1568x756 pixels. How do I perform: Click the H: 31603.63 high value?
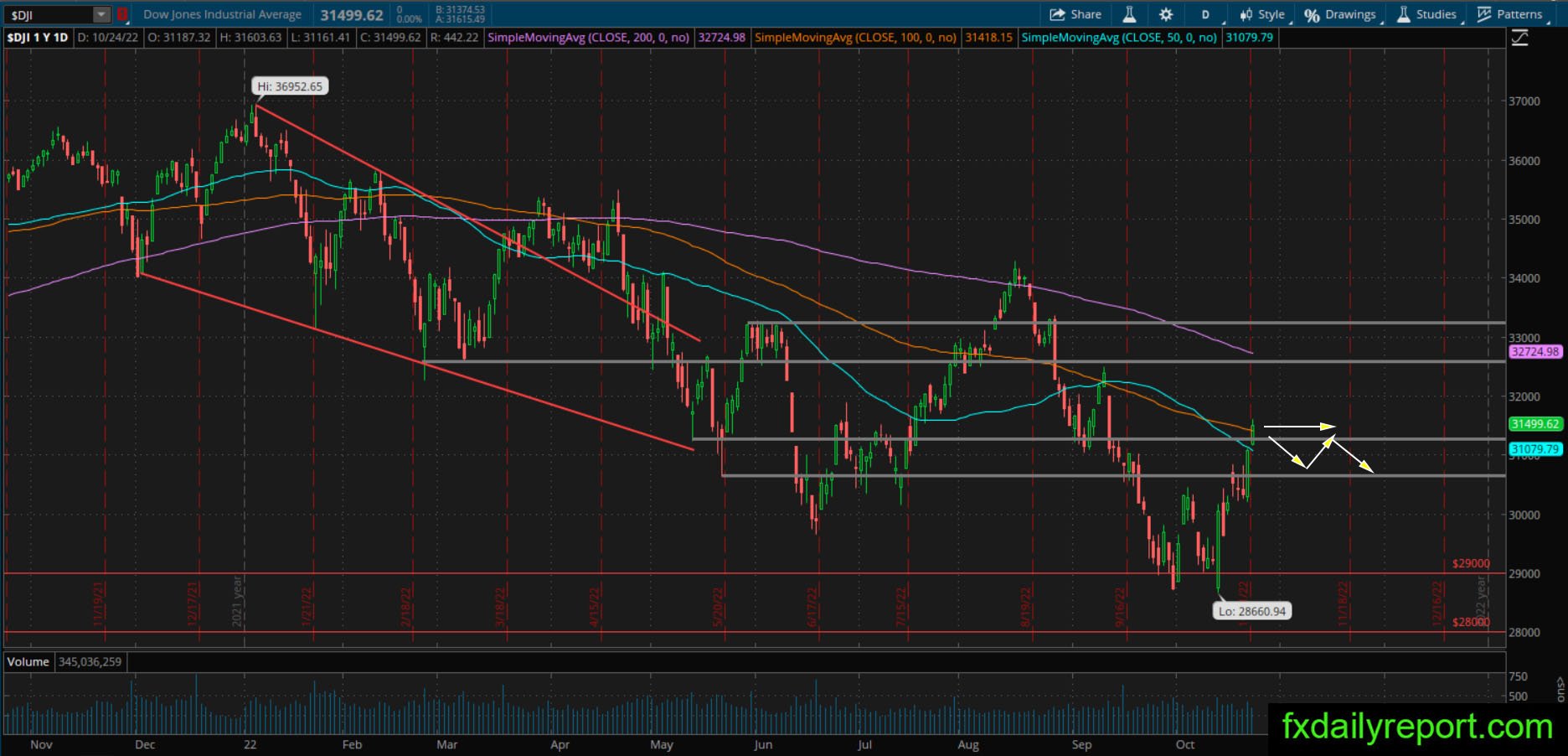click(250, 38)
